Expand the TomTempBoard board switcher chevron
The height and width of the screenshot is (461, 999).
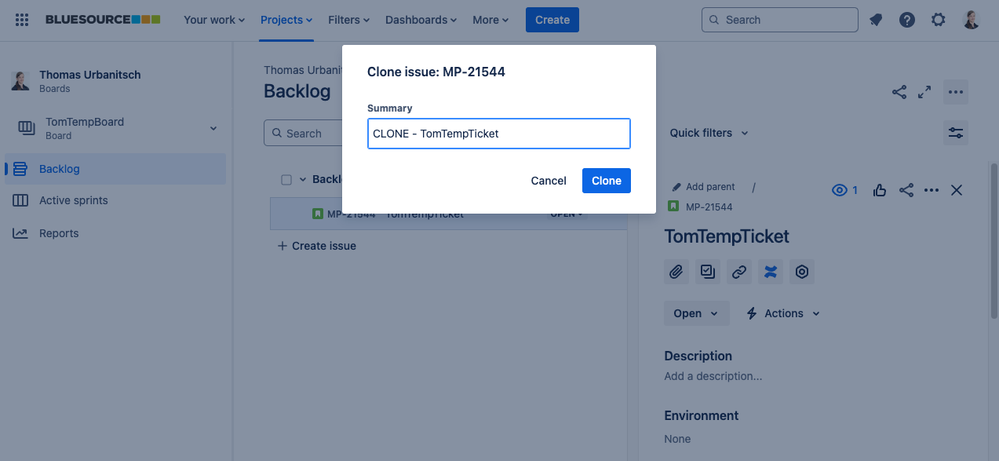pos(213,128)
